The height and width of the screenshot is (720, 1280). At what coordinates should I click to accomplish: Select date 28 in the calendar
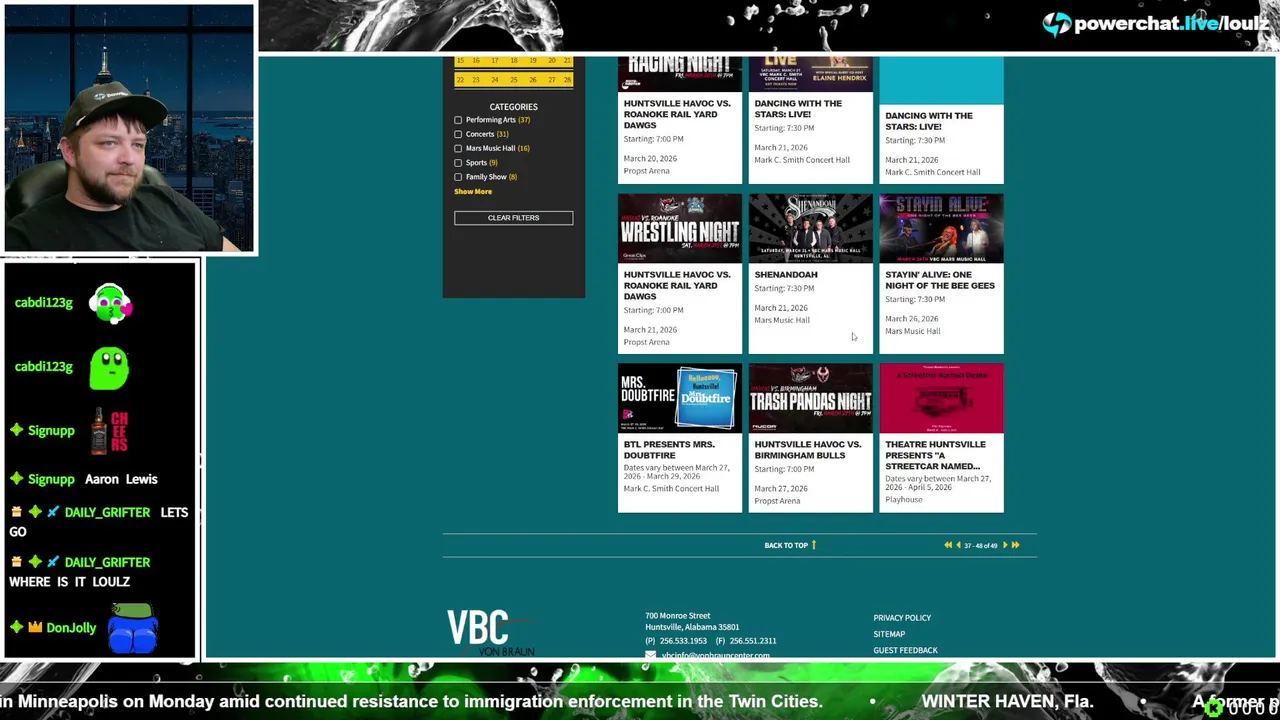[567, 80]
